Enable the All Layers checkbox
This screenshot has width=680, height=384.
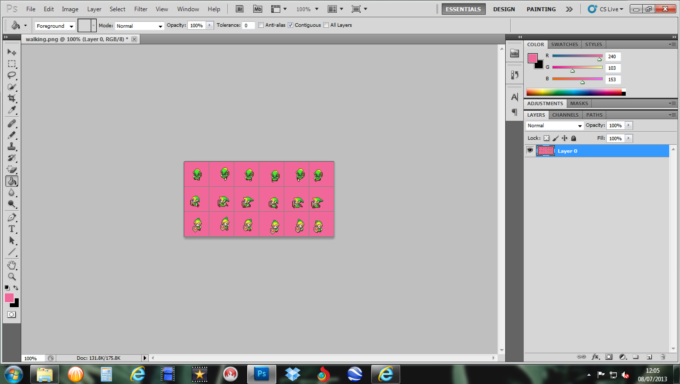tap(326, 25)
